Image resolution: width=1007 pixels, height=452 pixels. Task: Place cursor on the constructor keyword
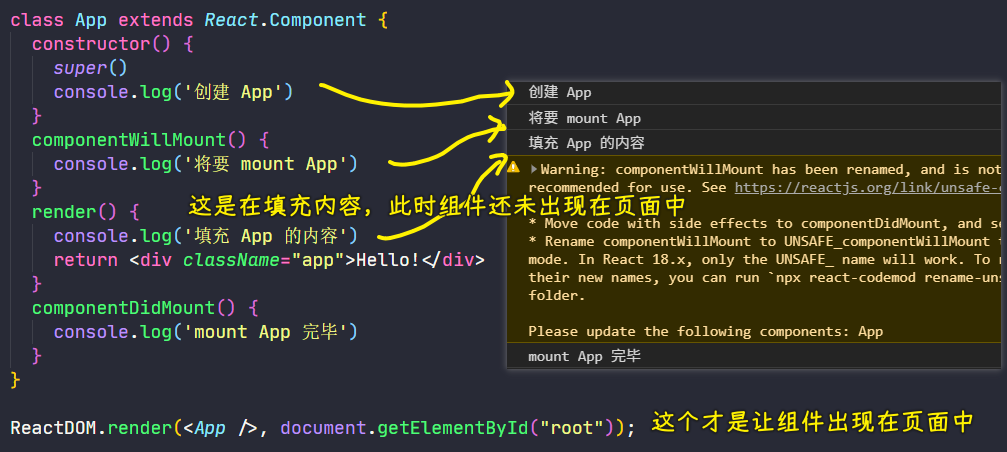pyautogui.click(x=87, y=44)
